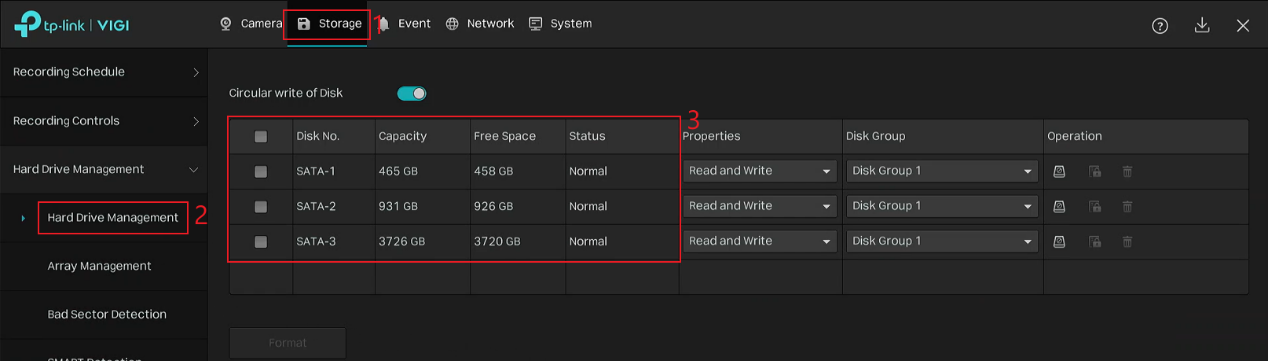Screen dimensions: 1268x361
Task: Open Disk Group dropdown for SATA-3
Action: coord(942,241)
